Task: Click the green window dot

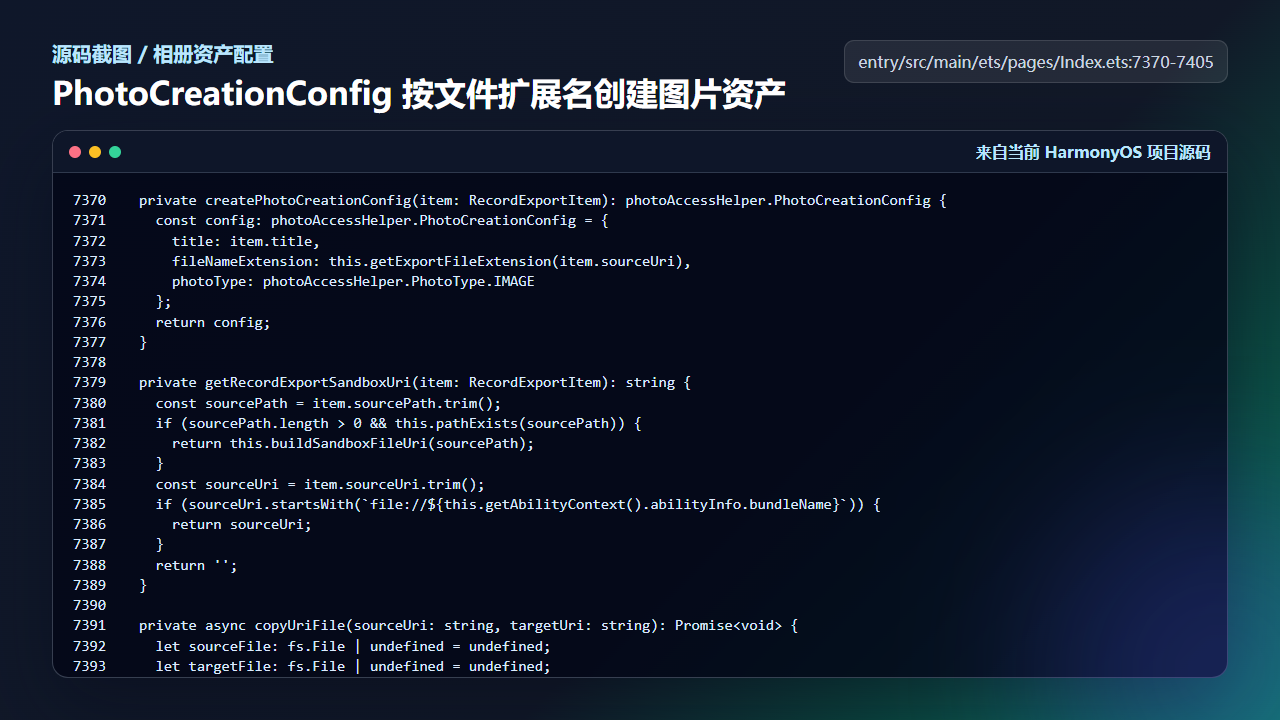Action: pos(115,152)
